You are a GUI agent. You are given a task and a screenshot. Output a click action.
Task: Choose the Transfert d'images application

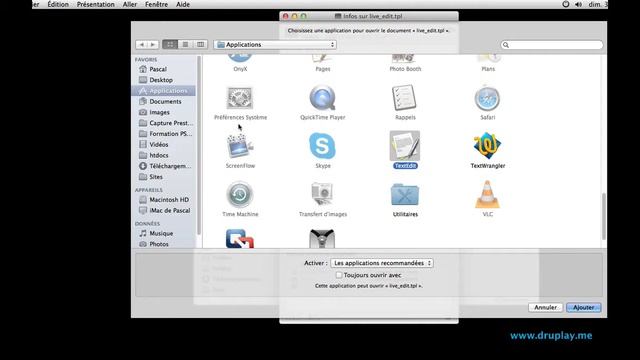point(322,194)
